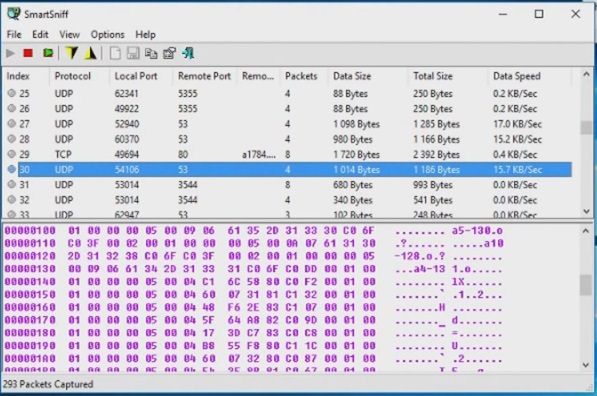Open the Options menu
Screen dimensions: 597x396
(107, 35)
